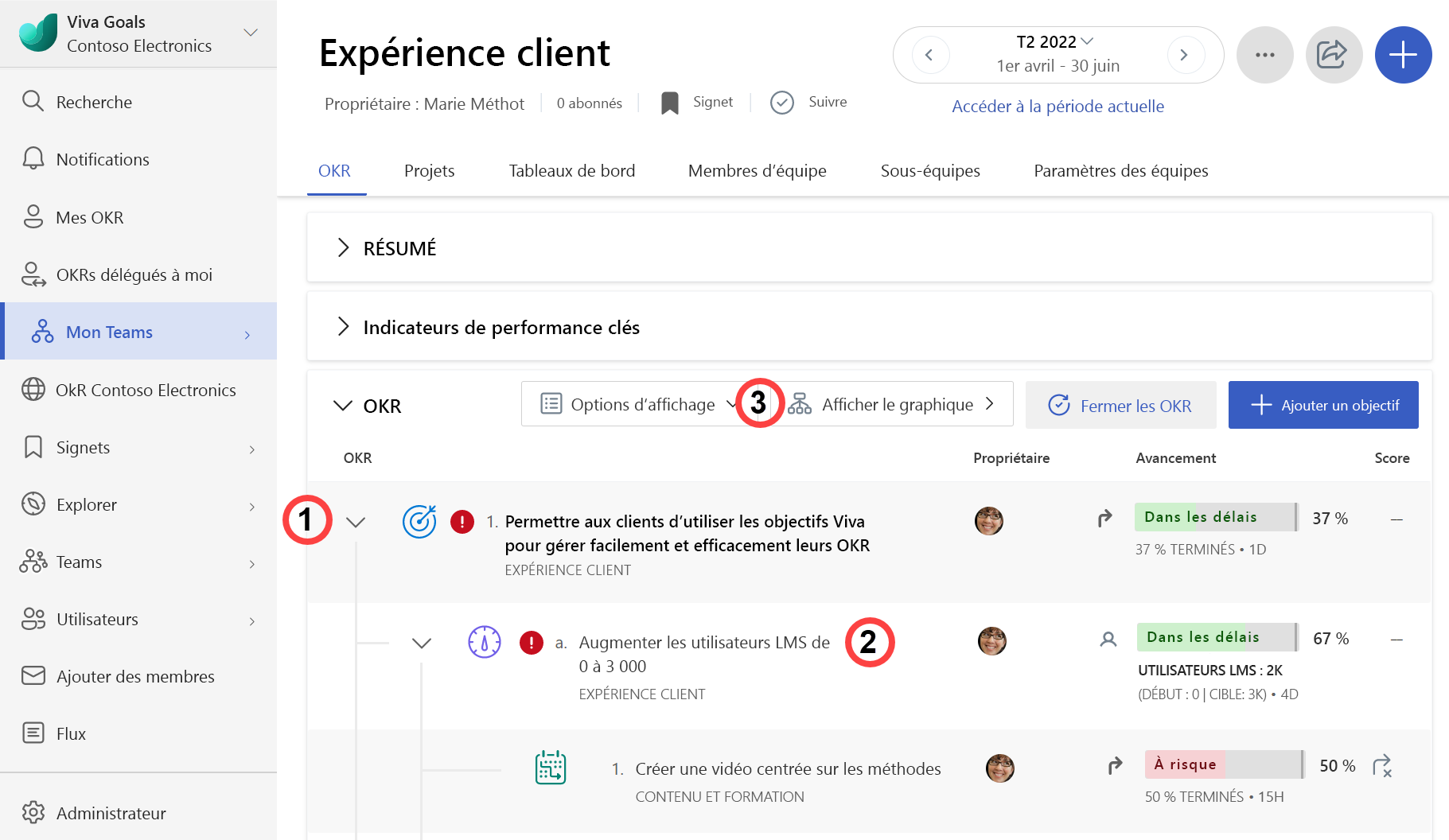This screenshot has width=1449, height=840.
Task: Collapse key result Augmenter les utilisateurs LMS
Action: coord(422,643)
